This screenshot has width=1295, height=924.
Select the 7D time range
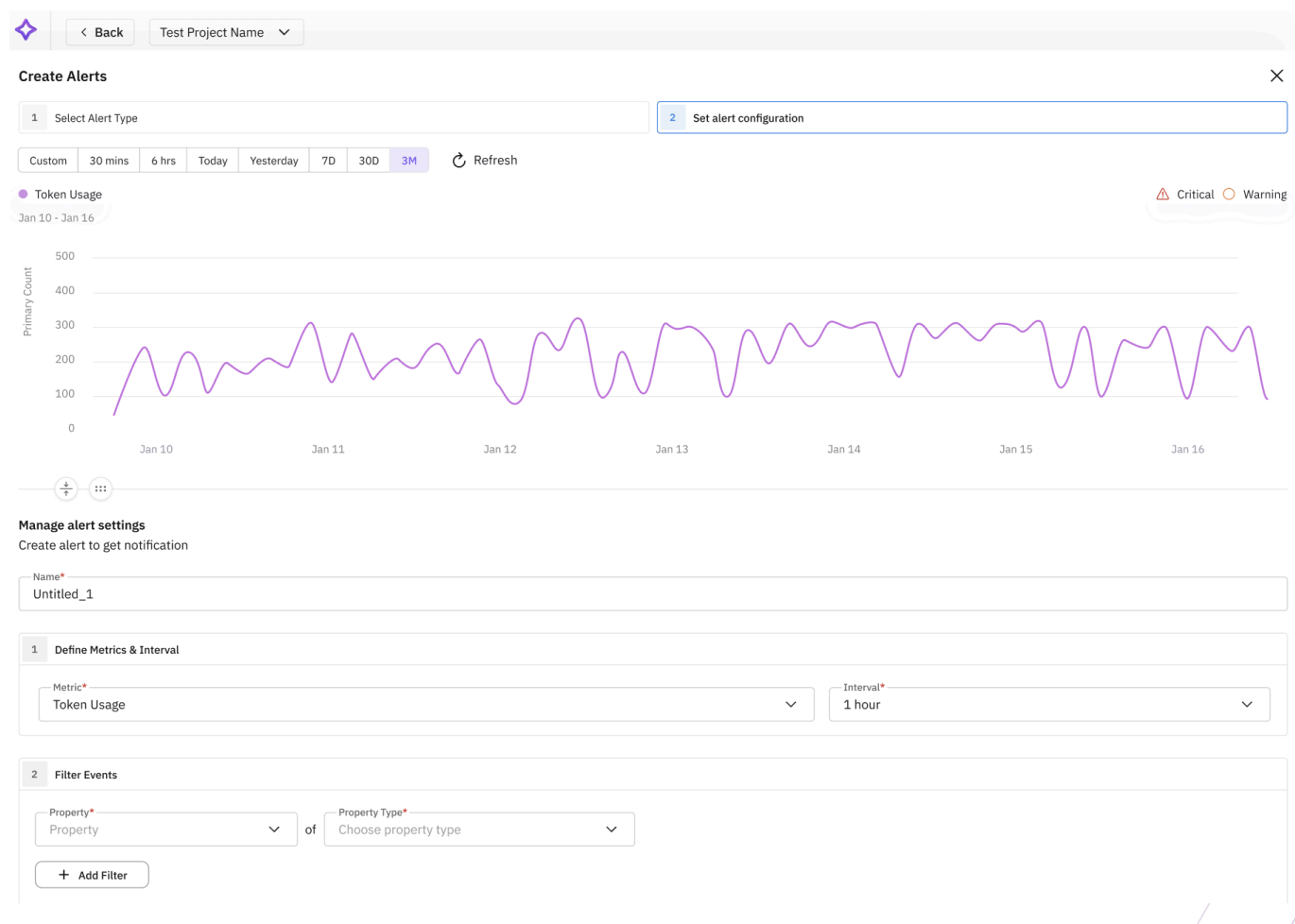click(328, 161)
